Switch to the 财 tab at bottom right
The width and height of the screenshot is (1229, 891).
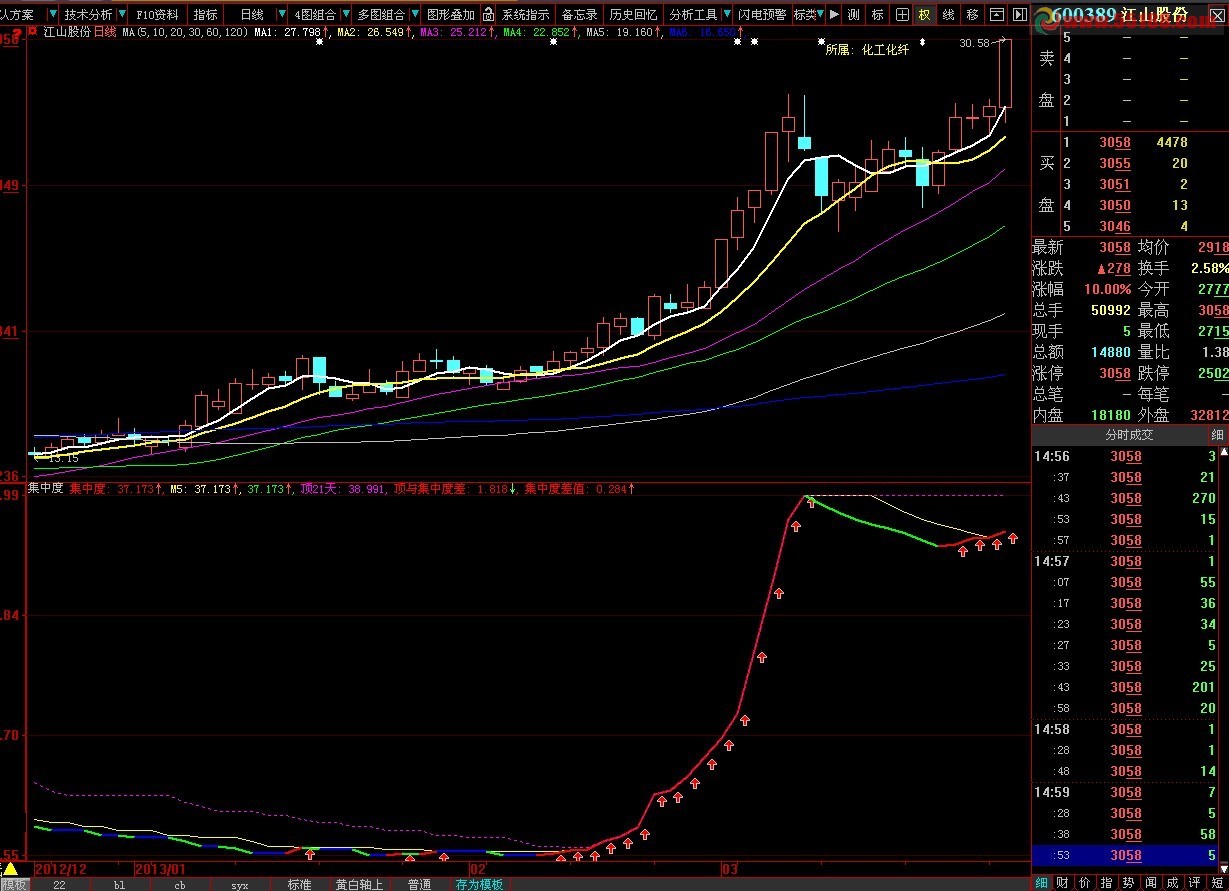click(1063, 883)
